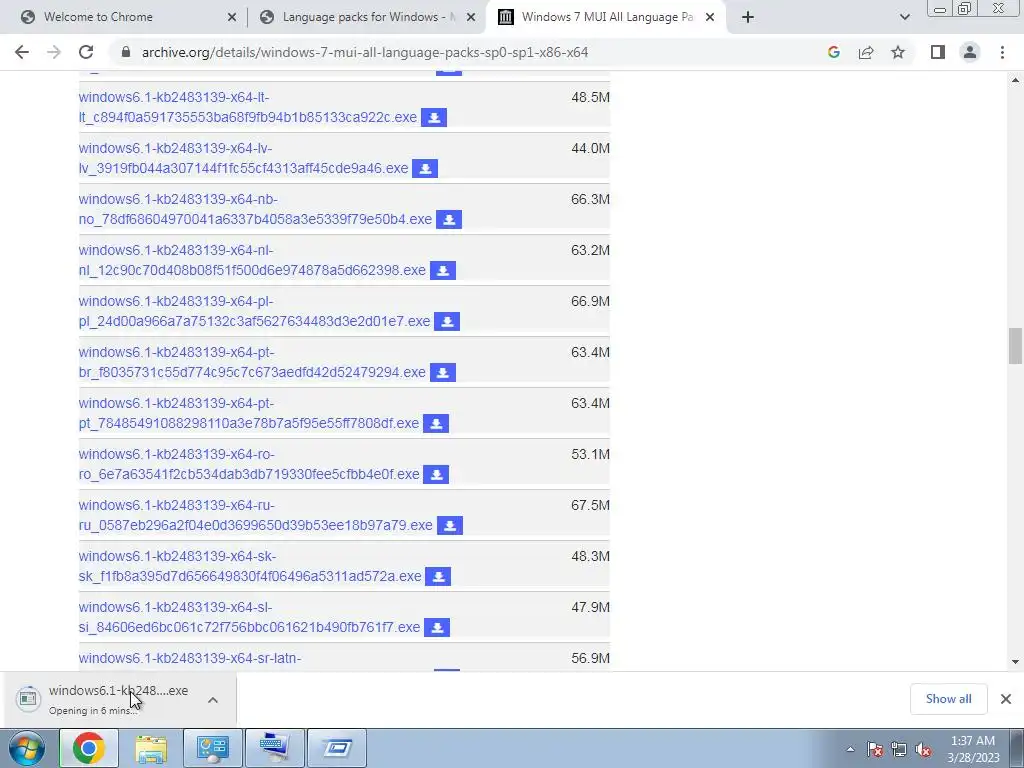
Task: Click the 67.5M size of ru-ru pack
Action: coord(590,505)
